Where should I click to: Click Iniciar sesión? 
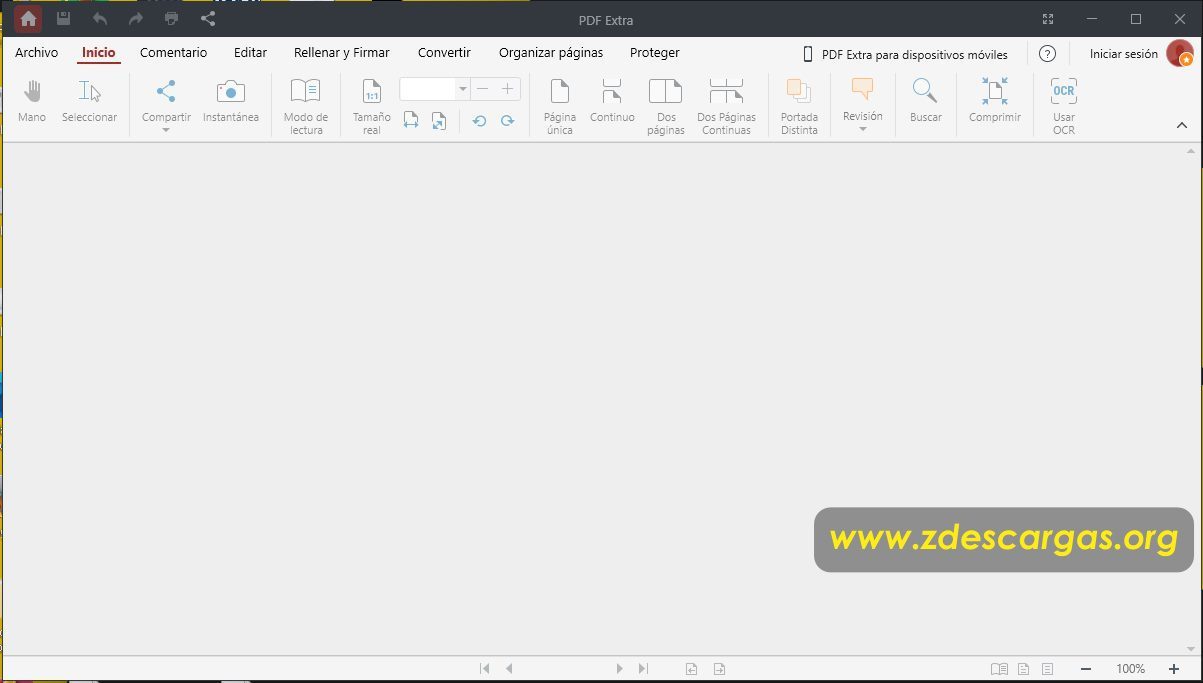point(1124,55)
